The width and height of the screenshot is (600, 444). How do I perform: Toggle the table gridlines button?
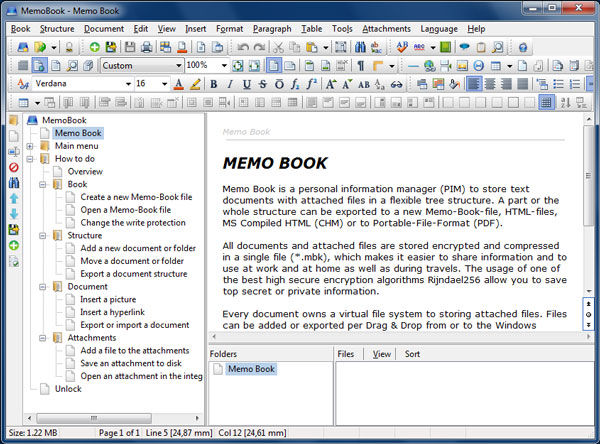[x=546, y=102]
